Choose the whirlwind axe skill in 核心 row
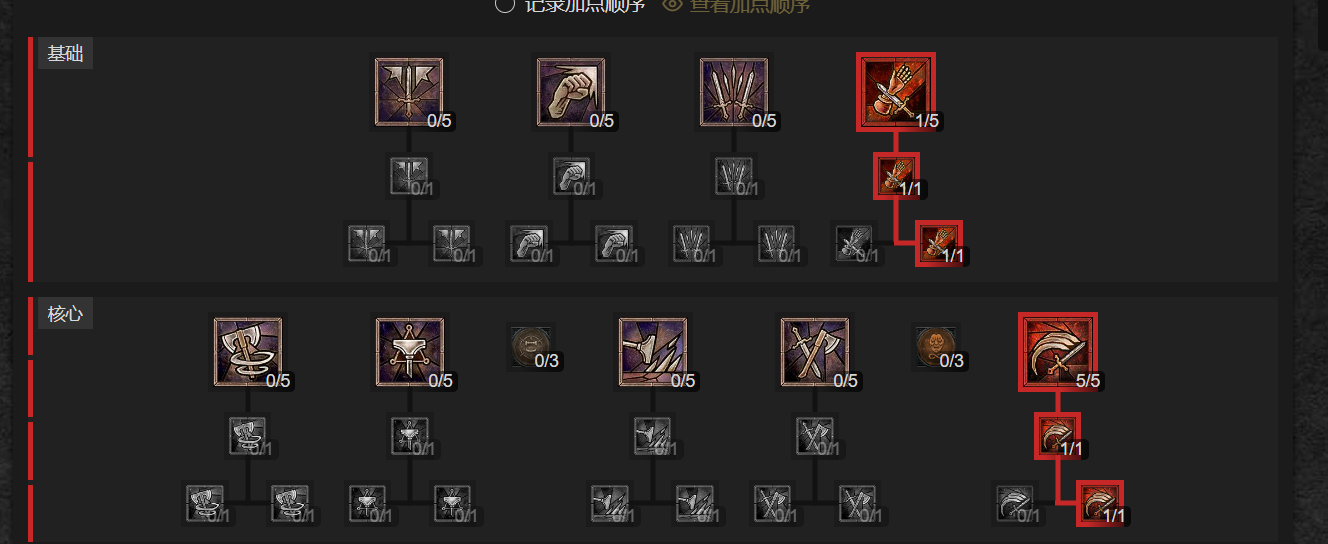This screenshot has height=544, width=1328. pyautogui.click(x=247, y=352)
